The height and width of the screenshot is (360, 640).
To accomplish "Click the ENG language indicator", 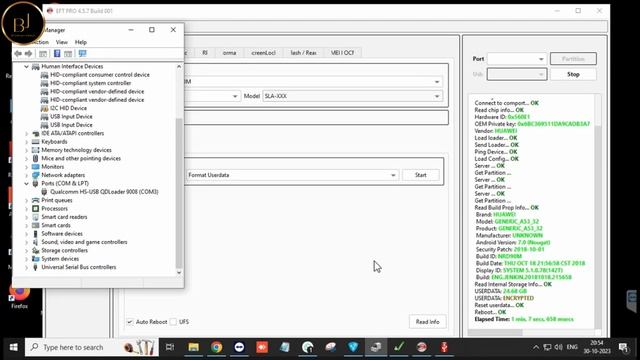I will point(572,347).
